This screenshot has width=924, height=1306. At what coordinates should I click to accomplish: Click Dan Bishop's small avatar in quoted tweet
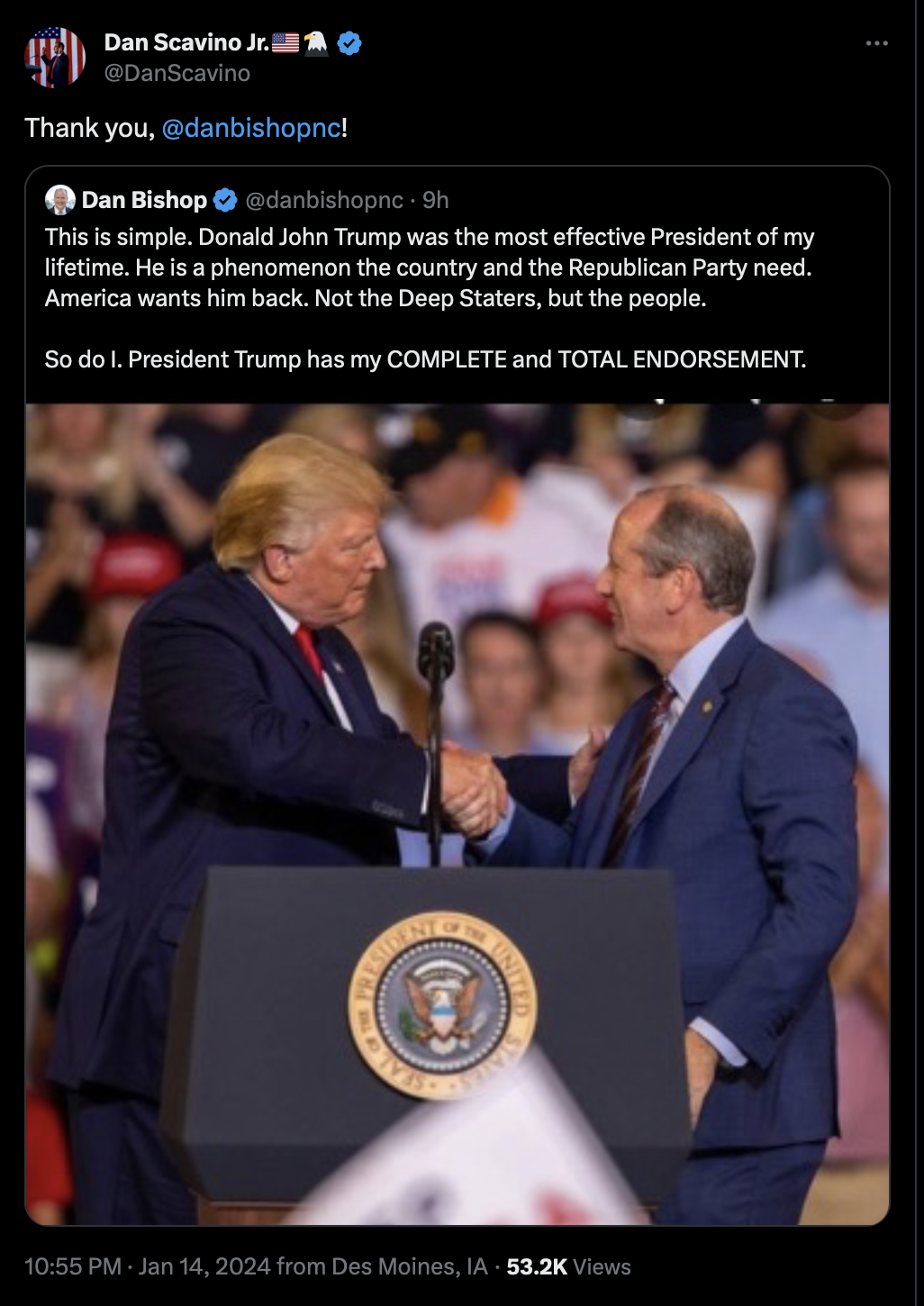[x=60, y=200]
